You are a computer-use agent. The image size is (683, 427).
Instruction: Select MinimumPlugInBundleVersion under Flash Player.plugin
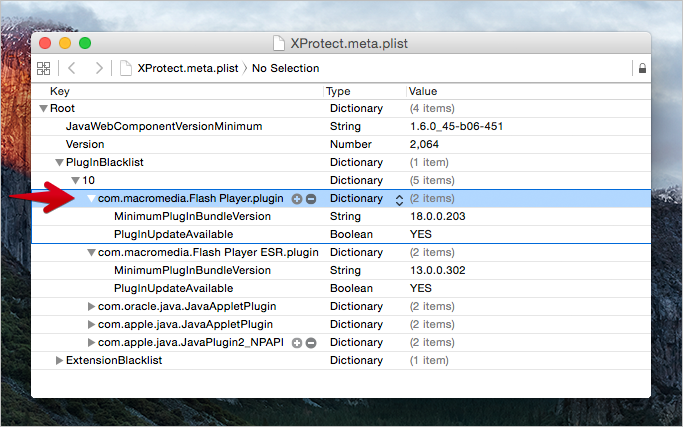(x=192, y=217)
